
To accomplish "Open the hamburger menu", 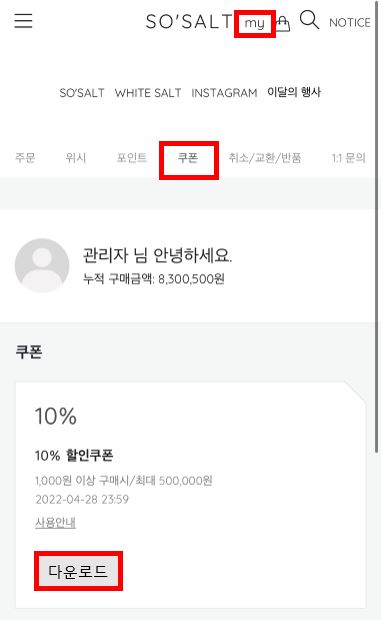I will 23,21.
